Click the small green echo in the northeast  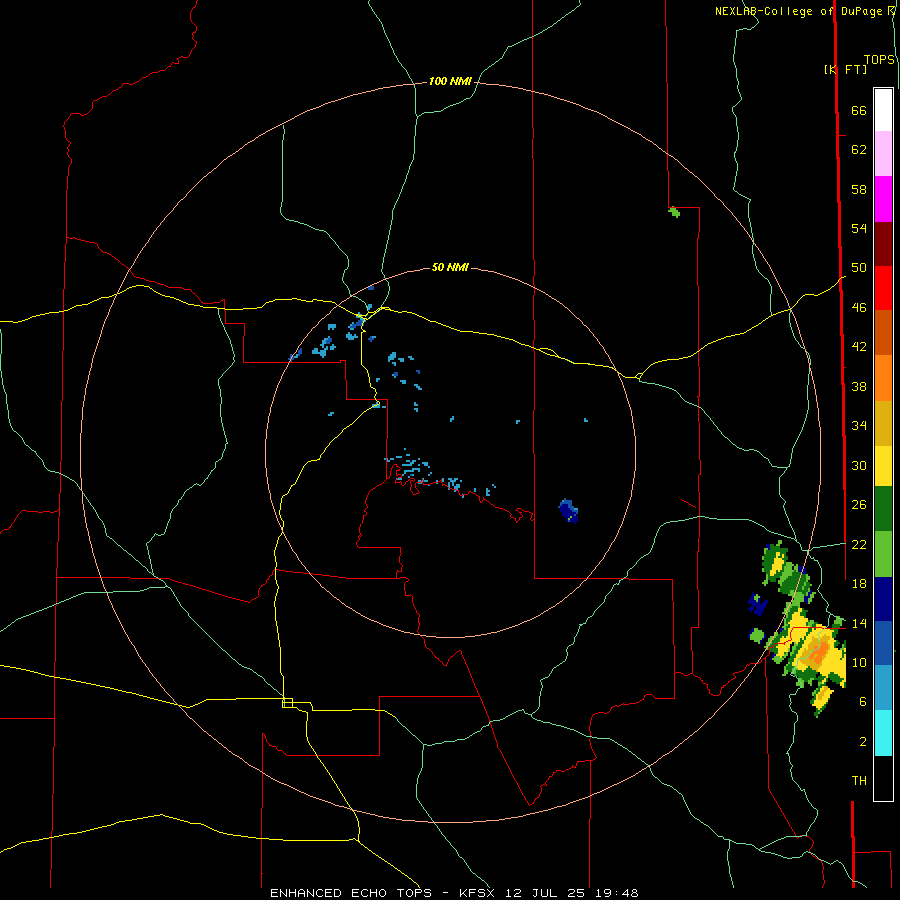click(674, 212)
